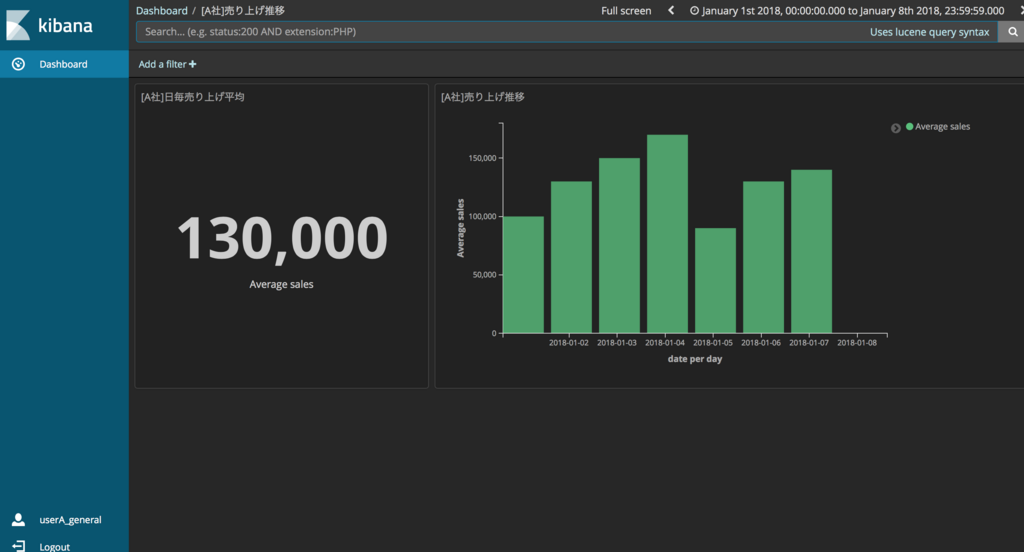Click the [A社]売り上げ推移 breadcrumb title
The height and width of the screenshot is (552, 1024).
coord(242,10)
